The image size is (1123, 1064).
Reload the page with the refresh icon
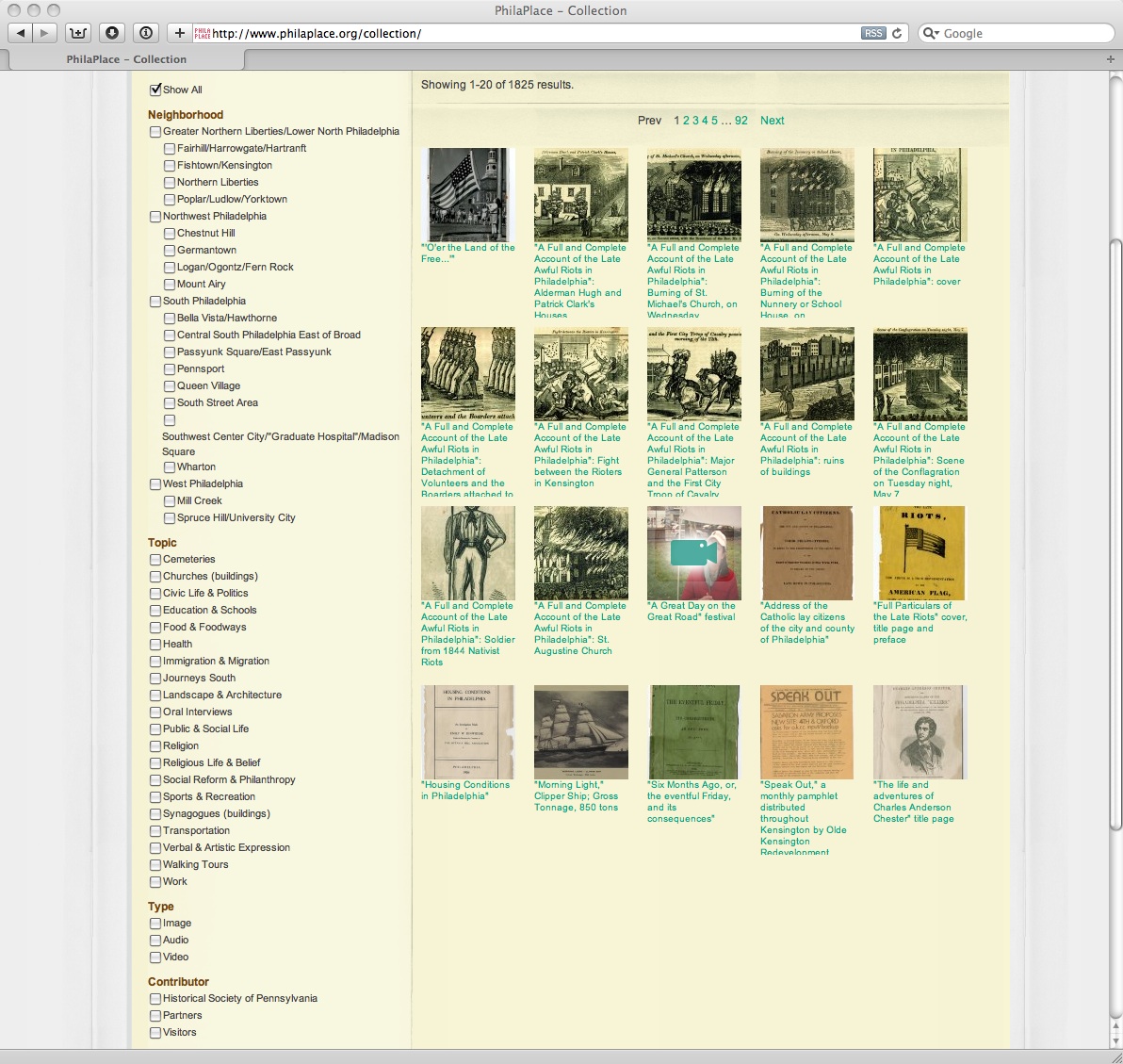897,33
